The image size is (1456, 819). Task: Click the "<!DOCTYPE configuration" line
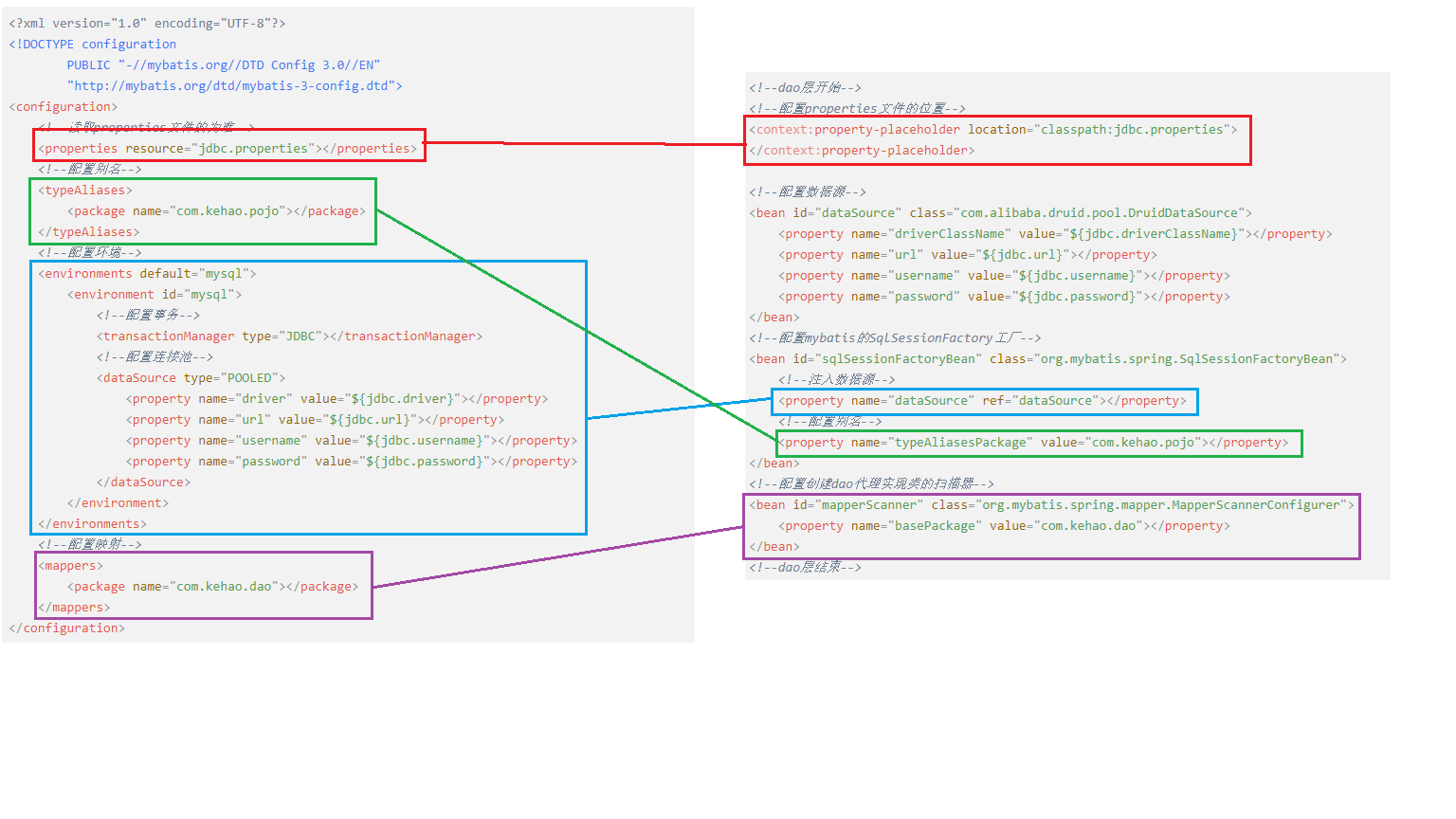click(x=92, y=44)
